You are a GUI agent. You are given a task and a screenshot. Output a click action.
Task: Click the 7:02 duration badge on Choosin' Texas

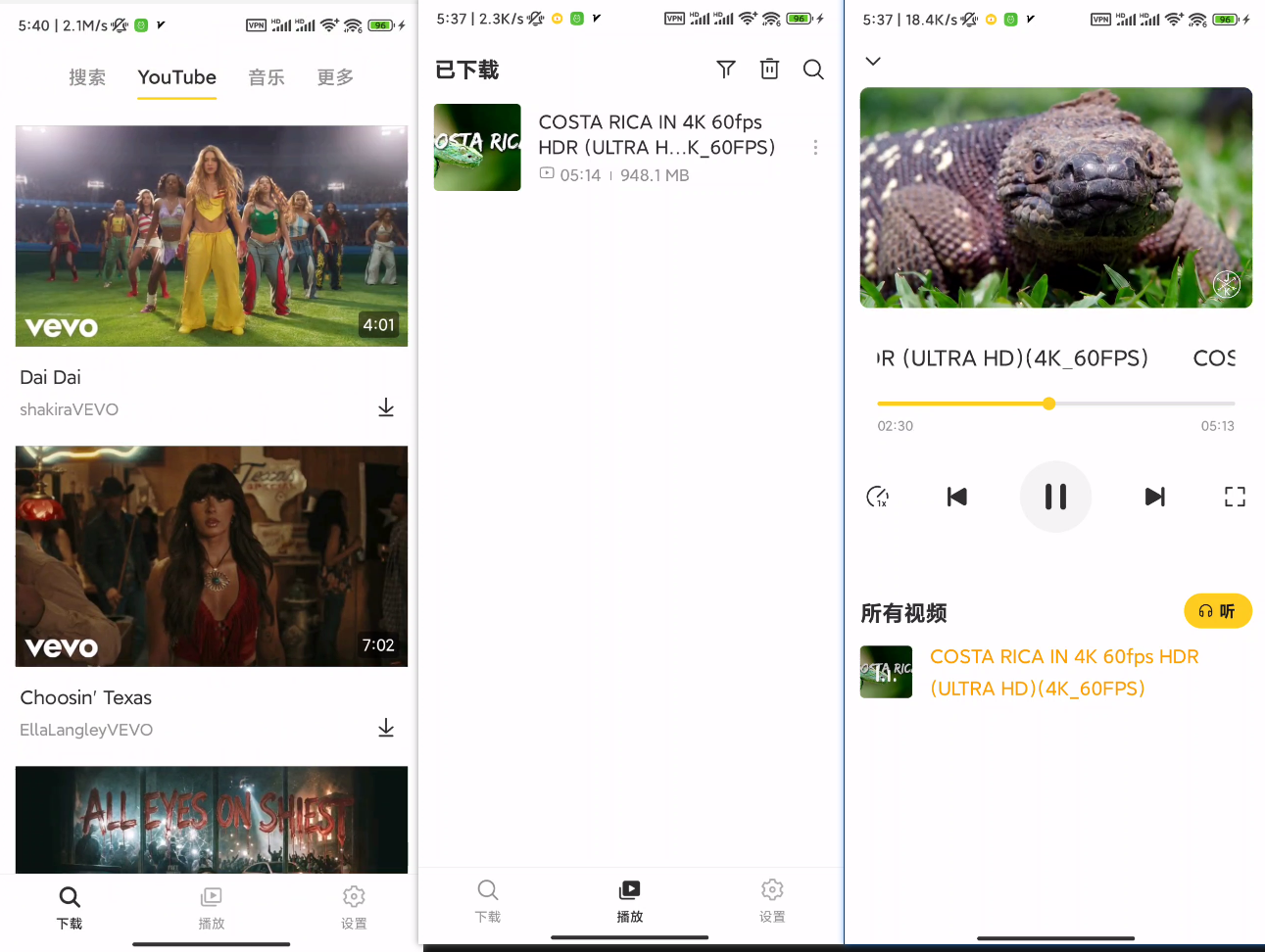378,645
